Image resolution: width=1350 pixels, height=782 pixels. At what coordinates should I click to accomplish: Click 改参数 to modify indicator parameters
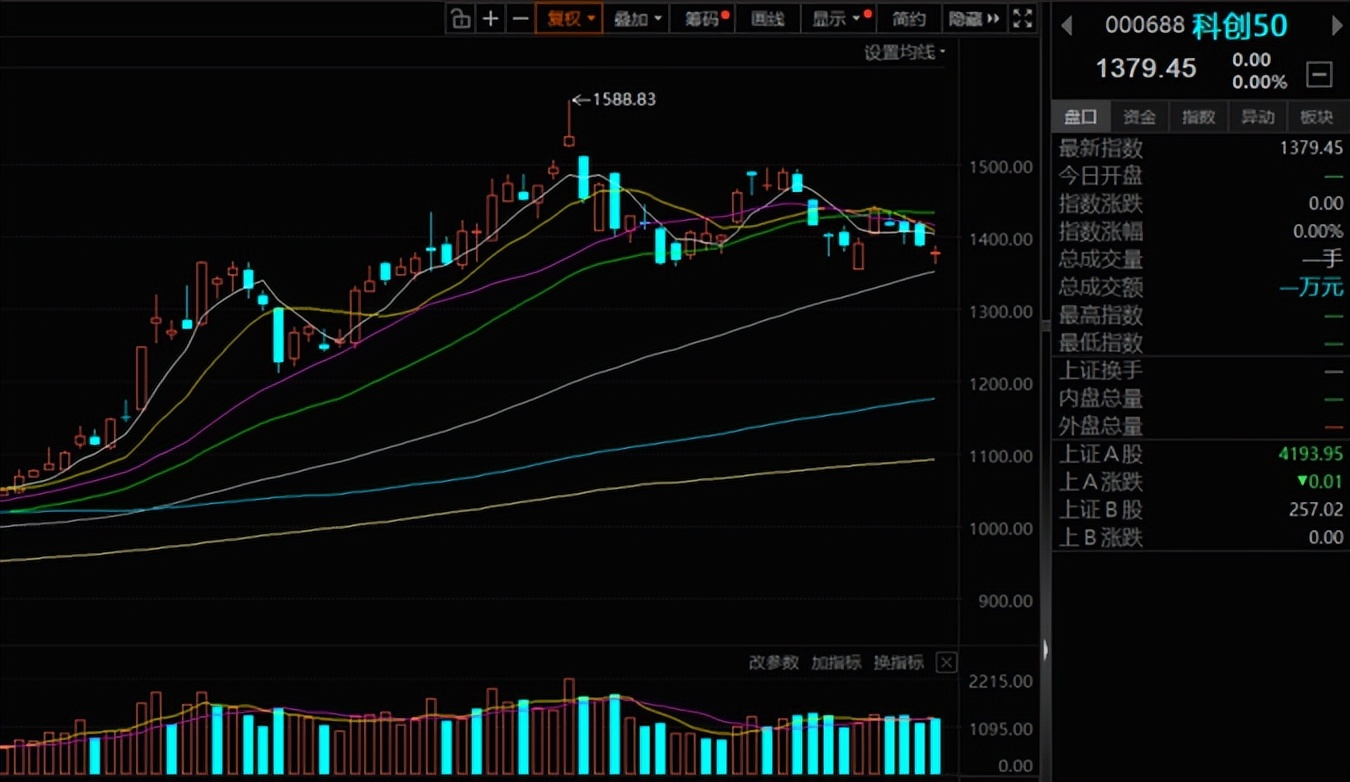click(x=774, y=662)
